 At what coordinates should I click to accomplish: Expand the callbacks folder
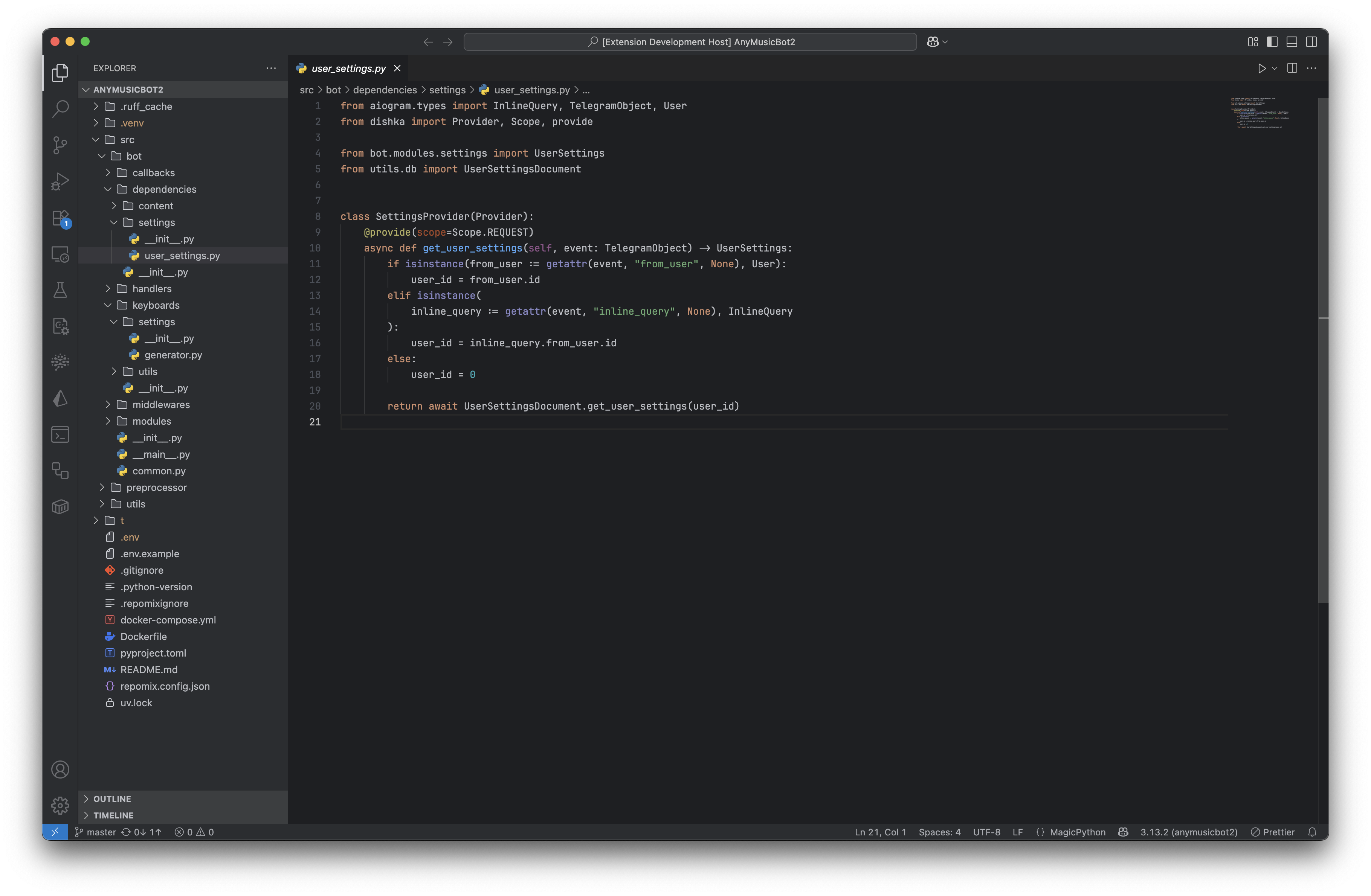click(x=153, y=173)
